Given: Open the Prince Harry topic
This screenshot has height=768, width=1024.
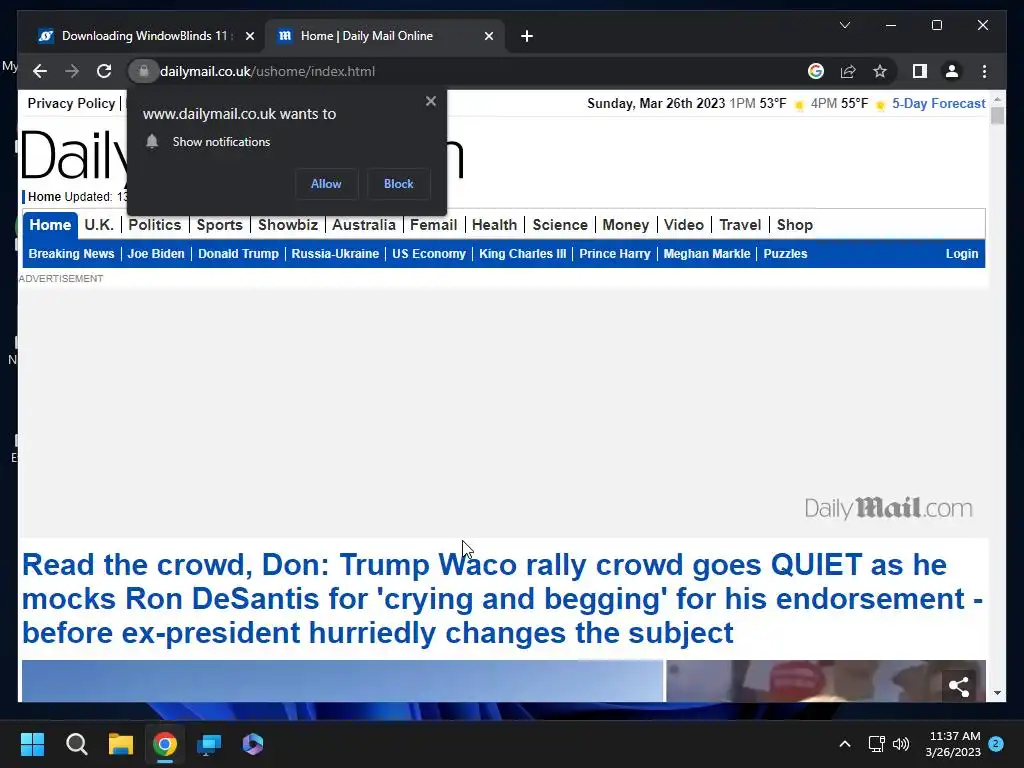Looking at the screenshot, I should [615, 253].
